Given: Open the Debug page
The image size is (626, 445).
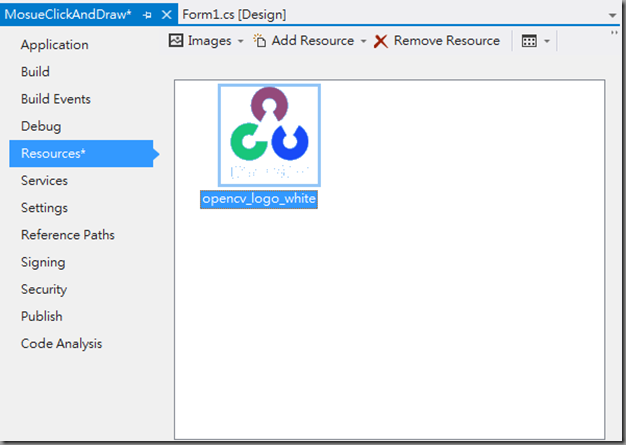Looking at the screenshot, I should pyautogui.click(x=41, y=126).
